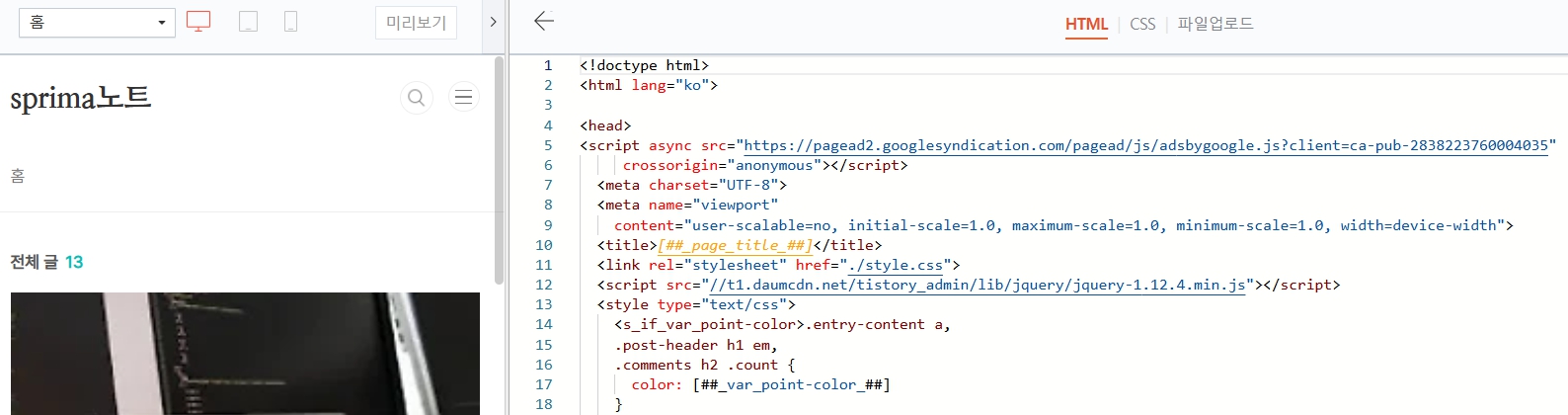1568x415 pixels.
Task: Select the HTML editor tab
Action: [x=1086, y=24]
